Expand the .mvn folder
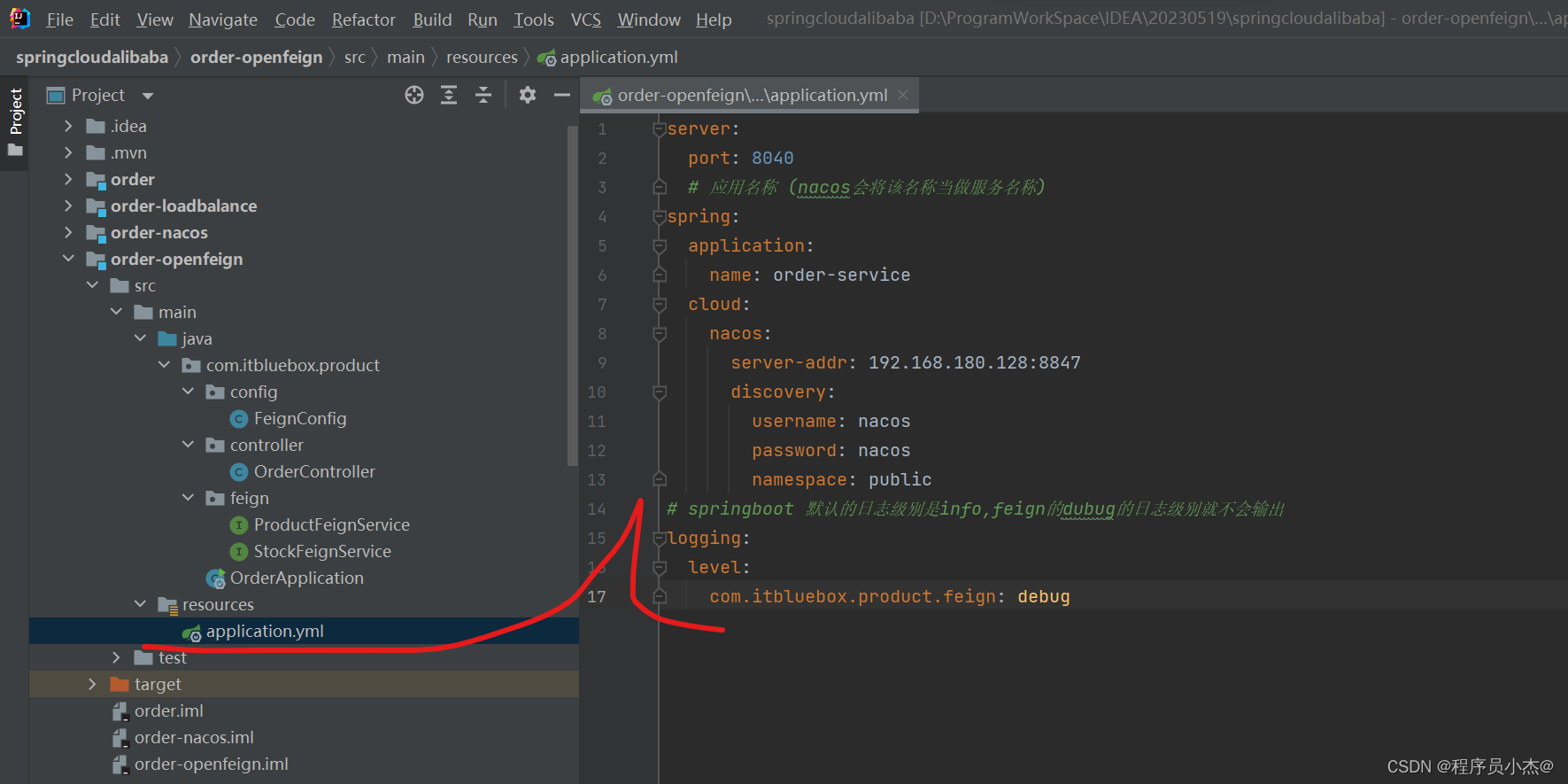1568x784 pixels. click(69, 153)
